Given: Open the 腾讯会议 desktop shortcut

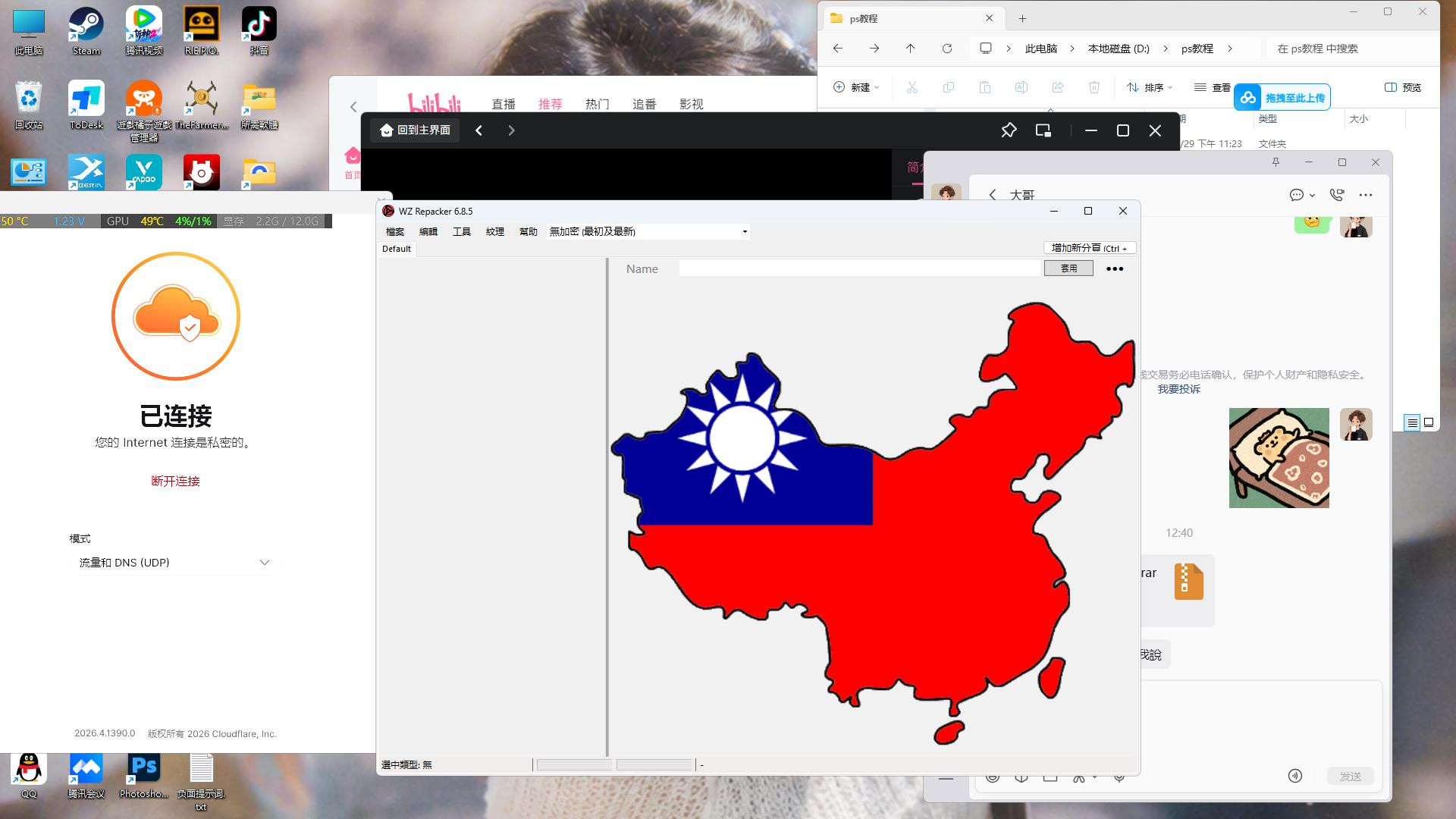Looking at the screenshot, I should point(86,775).
